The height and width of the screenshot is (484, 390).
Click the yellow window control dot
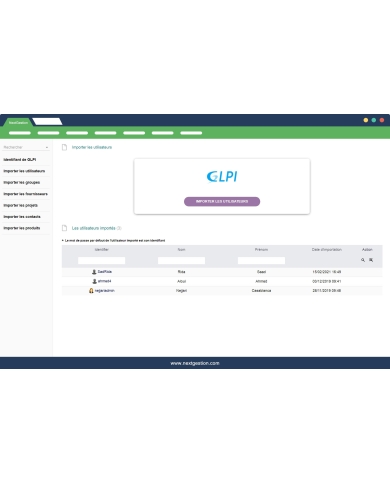[366, 120]
